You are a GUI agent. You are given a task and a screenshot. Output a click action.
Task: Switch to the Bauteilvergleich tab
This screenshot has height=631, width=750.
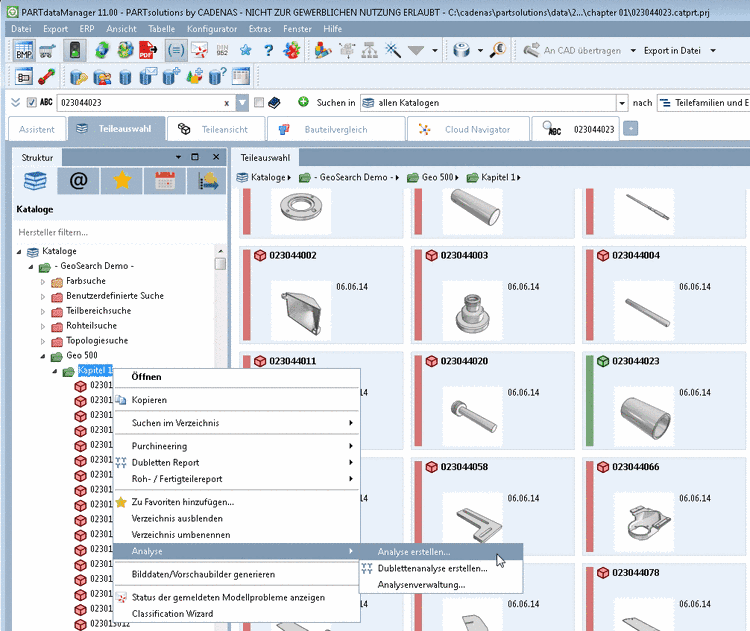(x=336, y=129)
